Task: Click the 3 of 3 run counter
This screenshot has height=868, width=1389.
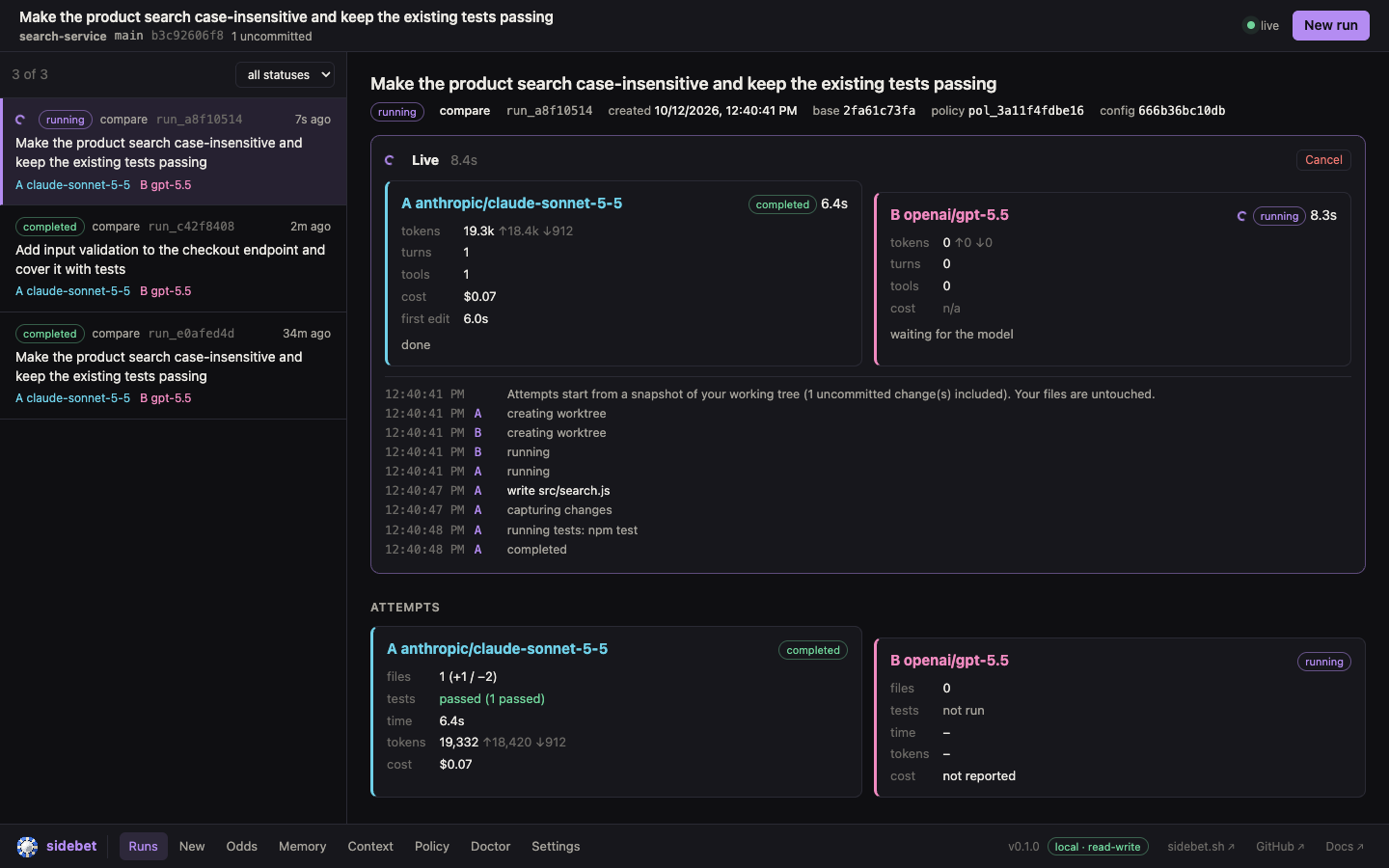Action: tap(30, 74)
